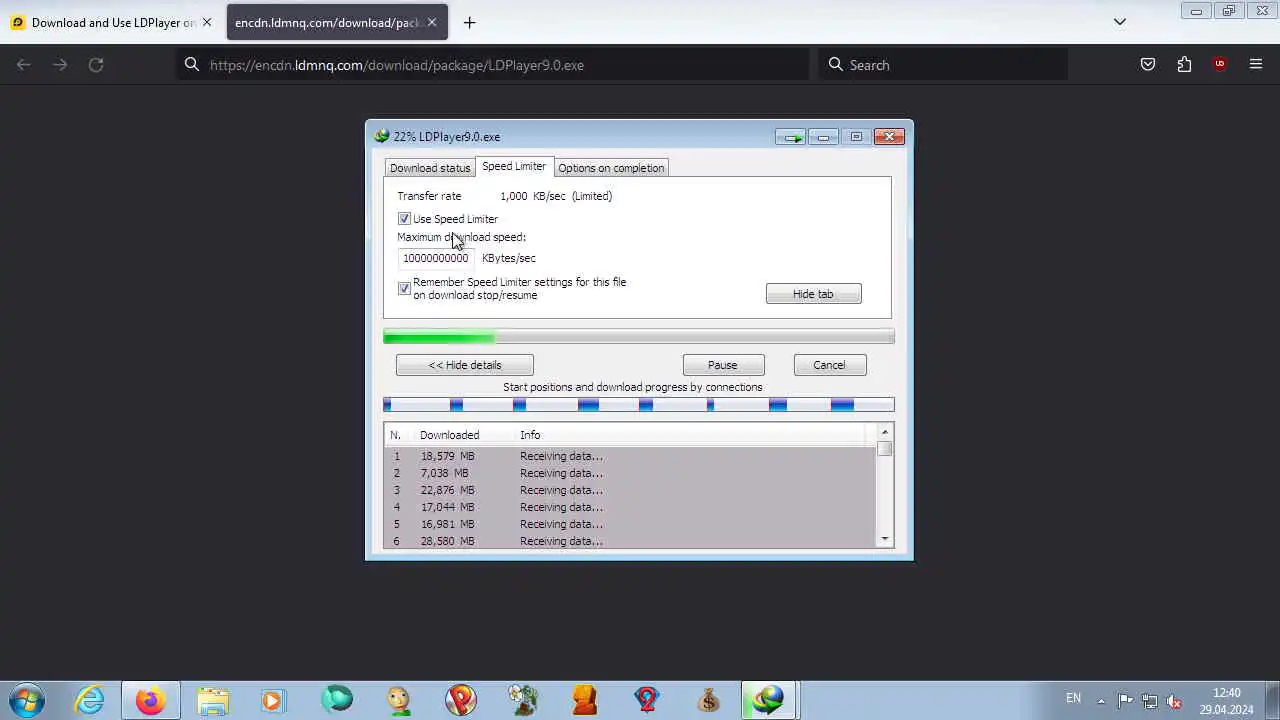Screen dimensions: 1280x720
Task: Click the muted volume tray icon
Action: point(1174,701)
